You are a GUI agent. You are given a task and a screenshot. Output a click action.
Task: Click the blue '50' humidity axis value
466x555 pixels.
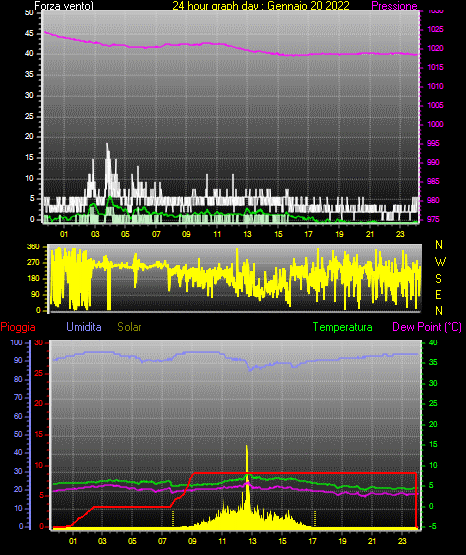18,434
